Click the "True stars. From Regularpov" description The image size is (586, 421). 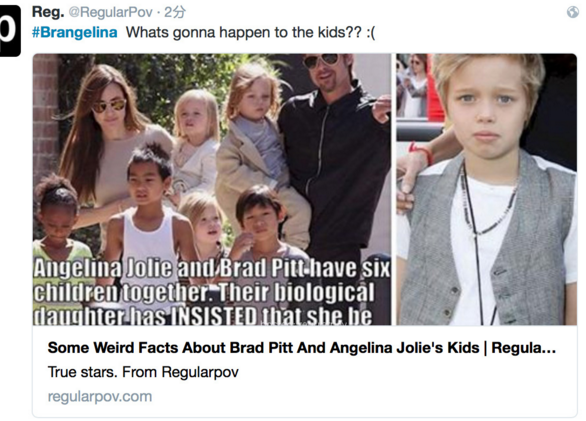click(x=143, y=372)
